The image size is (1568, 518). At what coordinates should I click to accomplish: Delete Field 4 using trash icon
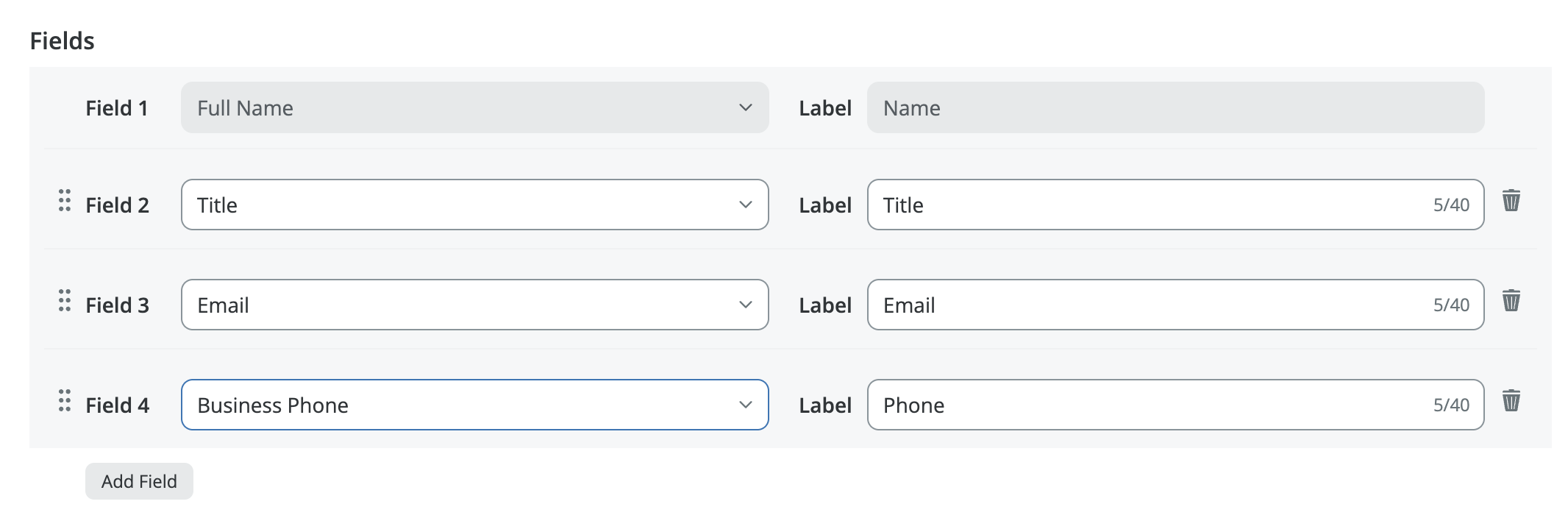[x=1511, y=401]
